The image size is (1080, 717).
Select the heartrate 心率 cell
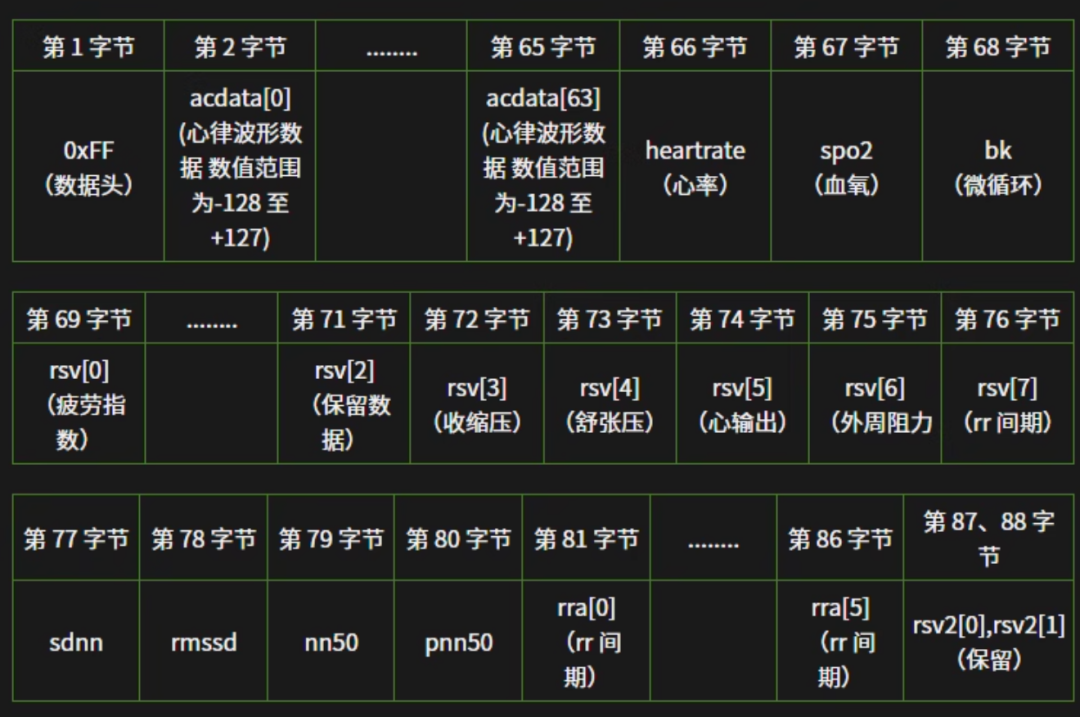pyautogui.click(x=695, y=163)
